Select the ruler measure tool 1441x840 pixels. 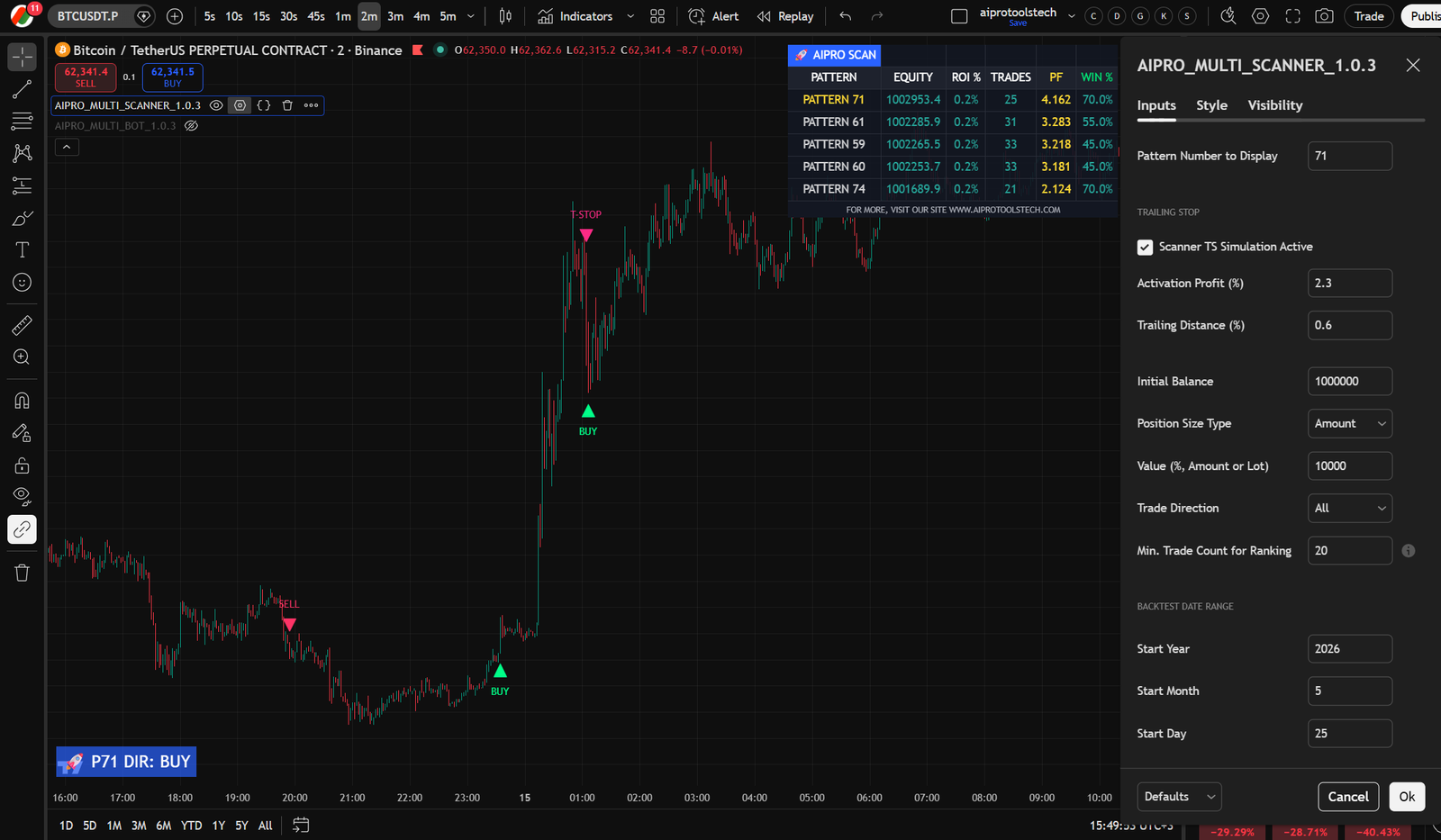point(23,325)
